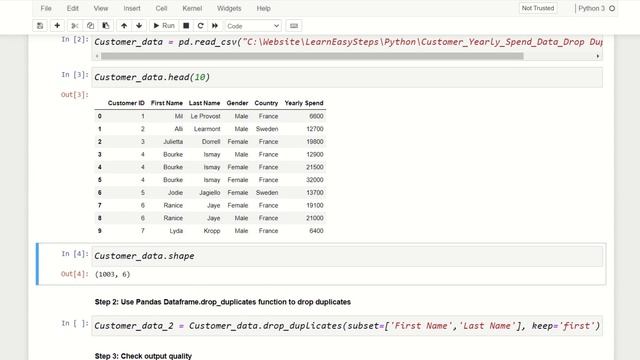640x360 pixels.
Task: Open the Insert menu
Action: [x=132, y=8]
